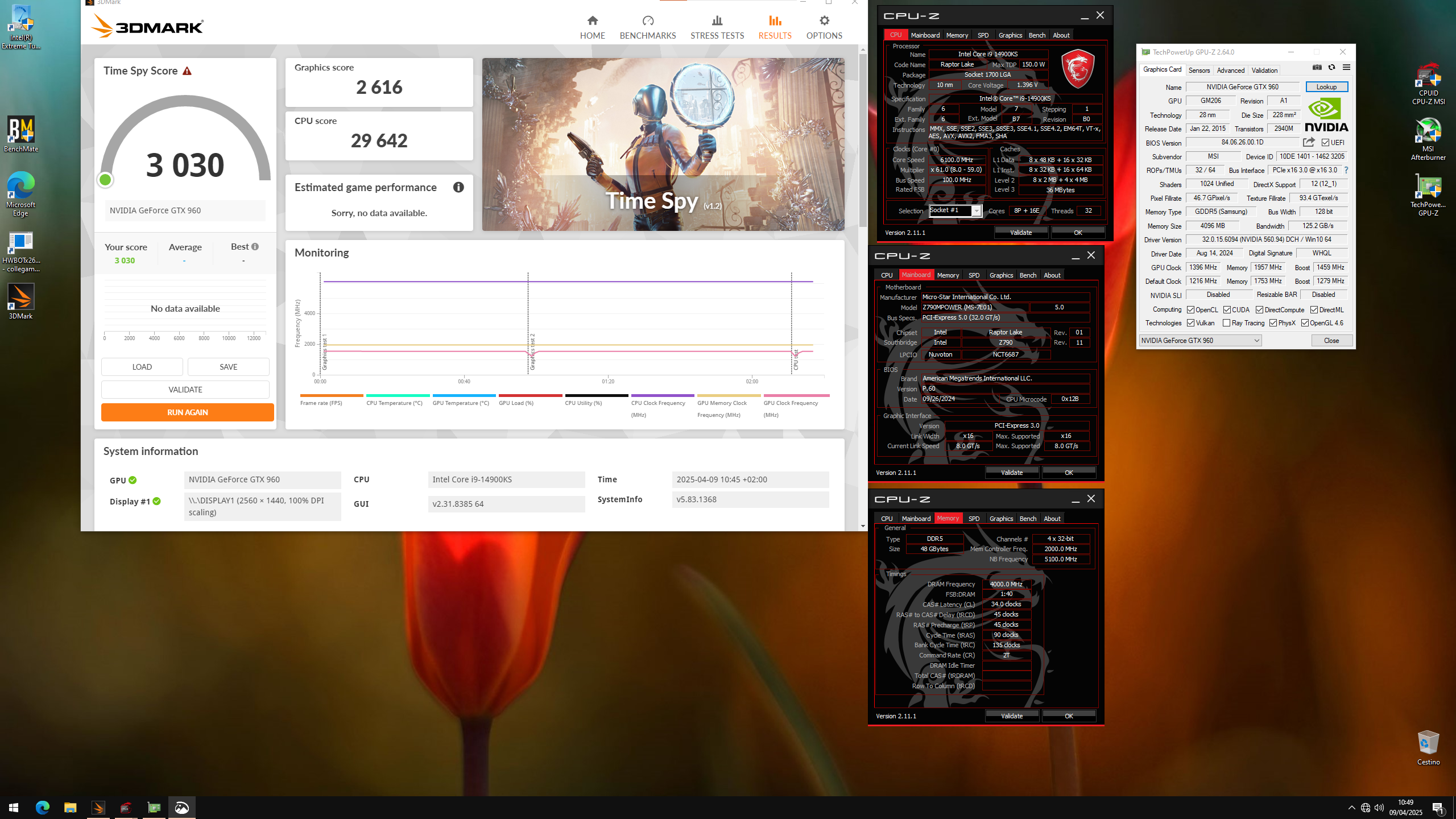The image size is (1456, 819).
Task: Switch to Sensors tab in GPU-Z
Action: 1199,71
